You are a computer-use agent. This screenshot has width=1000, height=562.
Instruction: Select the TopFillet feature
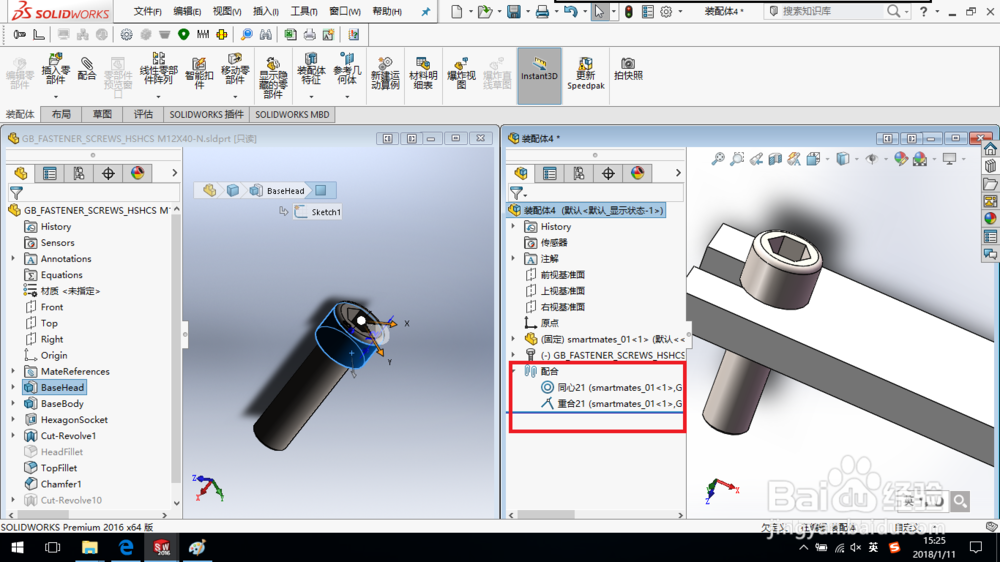point(51,468)
